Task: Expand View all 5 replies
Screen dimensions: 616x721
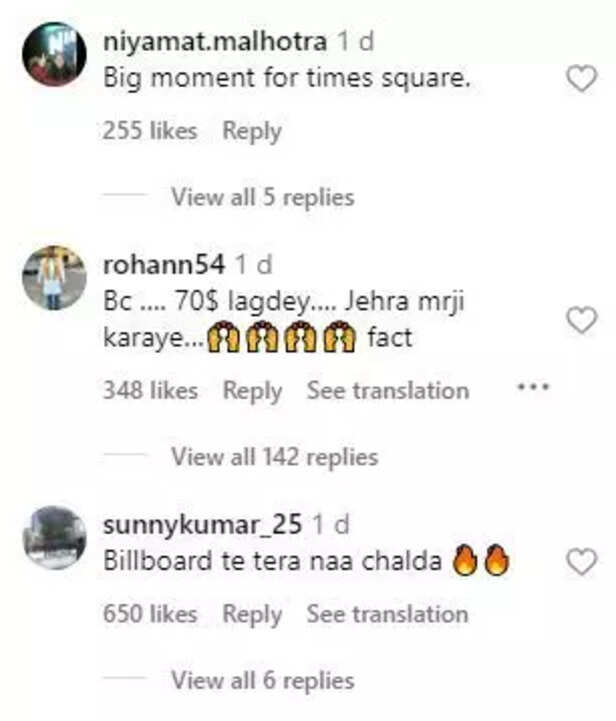Action: coord(262,197)
